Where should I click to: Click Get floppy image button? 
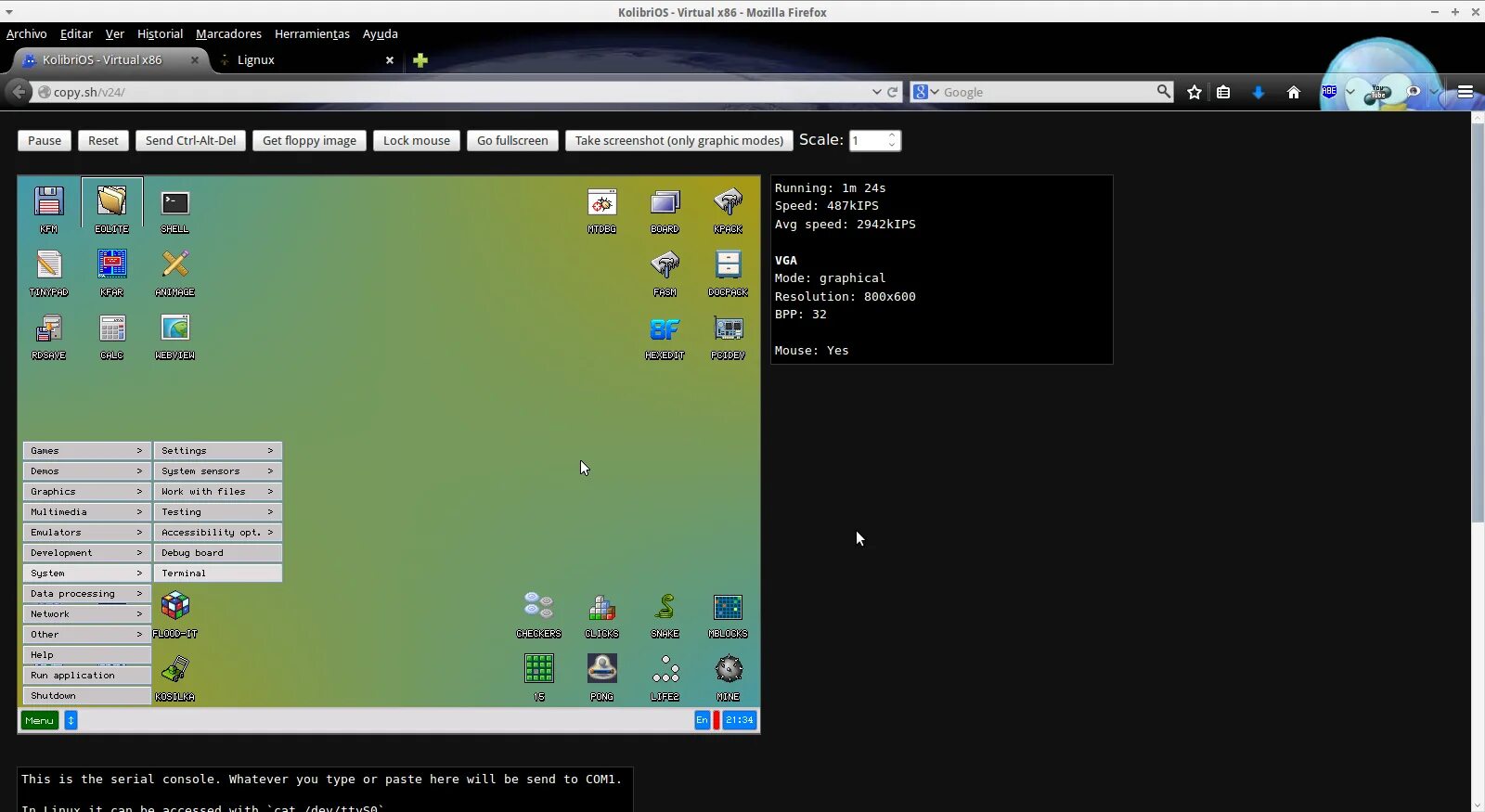pos(309,140)
